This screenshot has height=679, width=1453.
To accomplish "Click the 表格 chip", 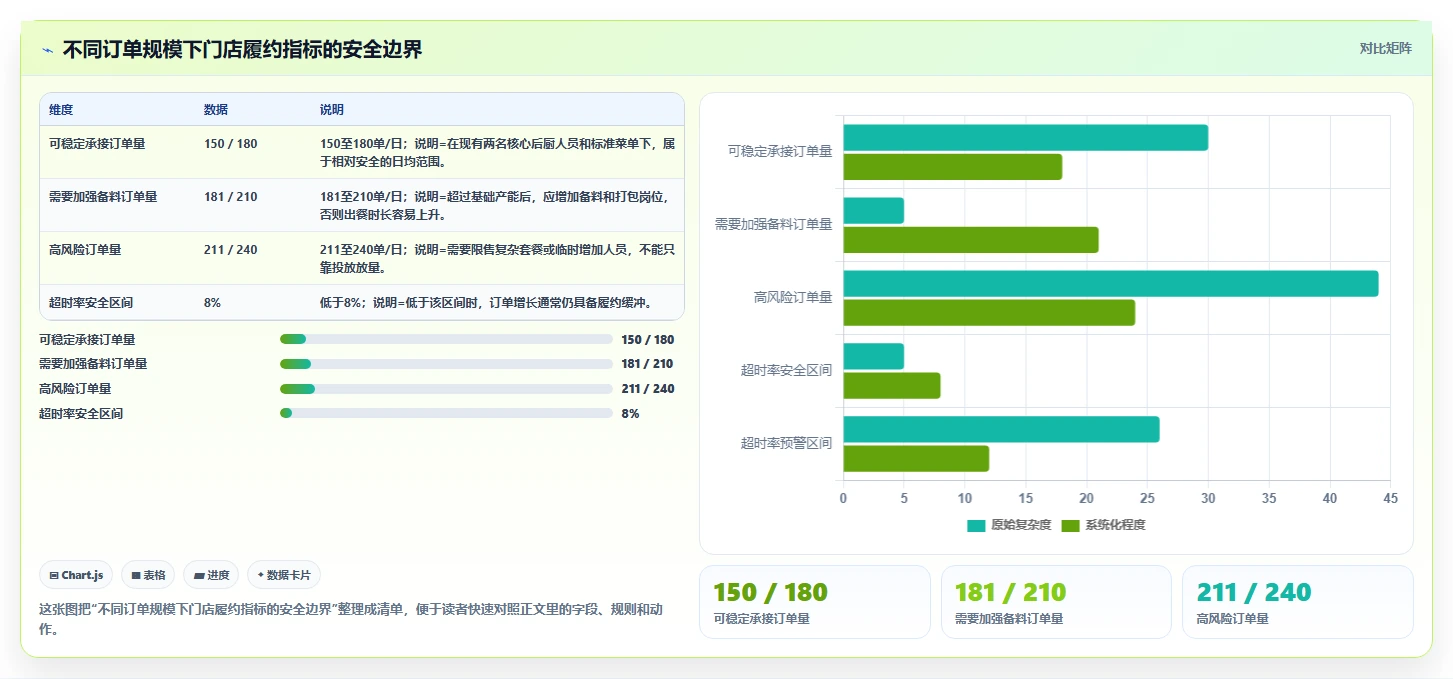I will [148, 575].
